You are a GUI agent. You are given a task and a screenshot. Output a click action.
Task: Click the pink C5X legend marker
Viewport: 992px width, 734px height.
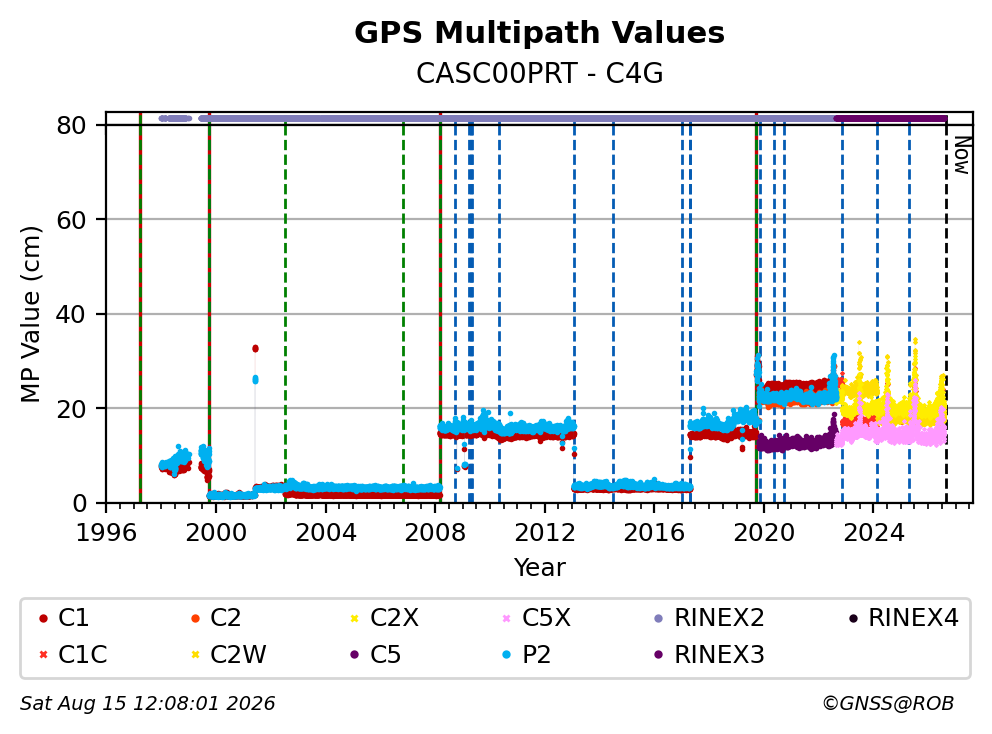pos(506,618)
